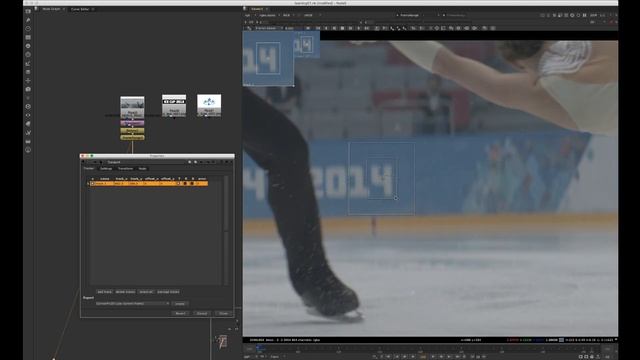Click the timeline playhead marker
The height and width of the screenshot is (360, 640).
click(258, 348)
